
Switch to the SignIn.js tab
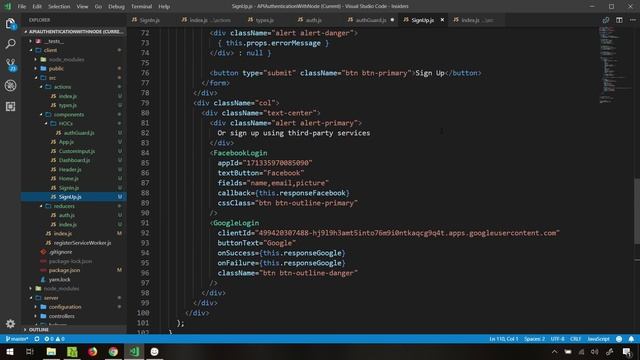(149, 20)
